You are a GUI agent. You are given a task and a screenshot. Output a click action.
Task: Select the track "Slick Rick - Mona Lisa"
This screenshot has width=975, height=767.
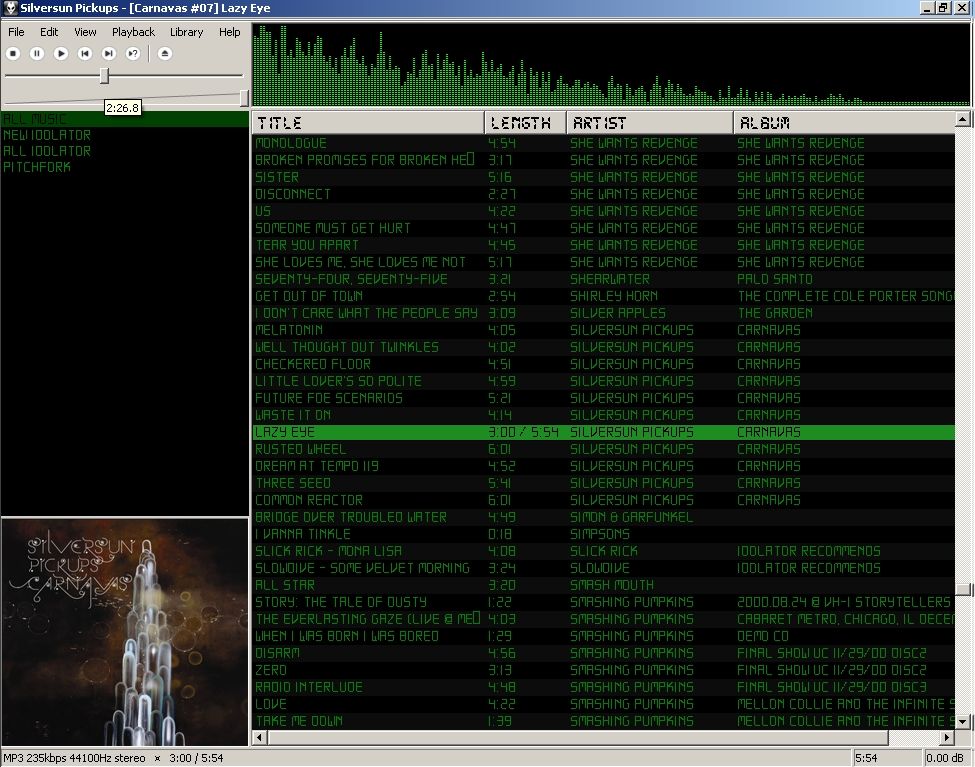tap(603, 551)
